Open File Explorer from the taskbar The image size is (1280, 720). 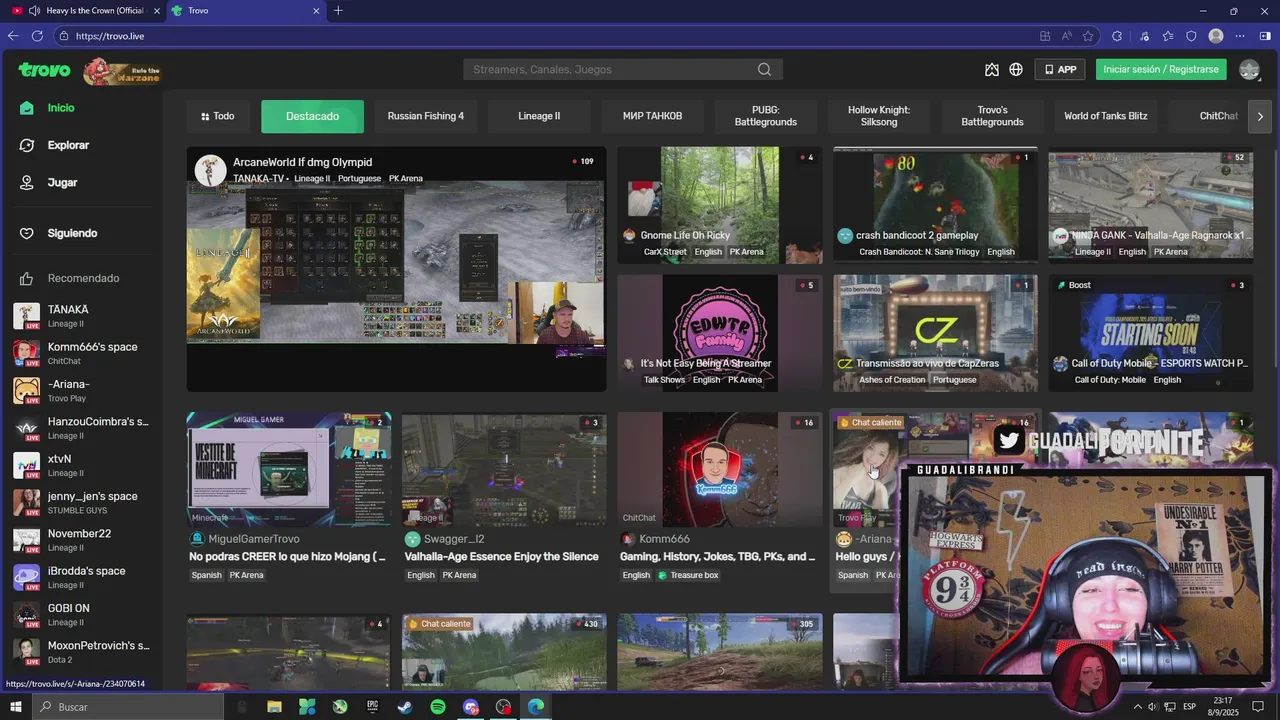[x=274, y=707]
